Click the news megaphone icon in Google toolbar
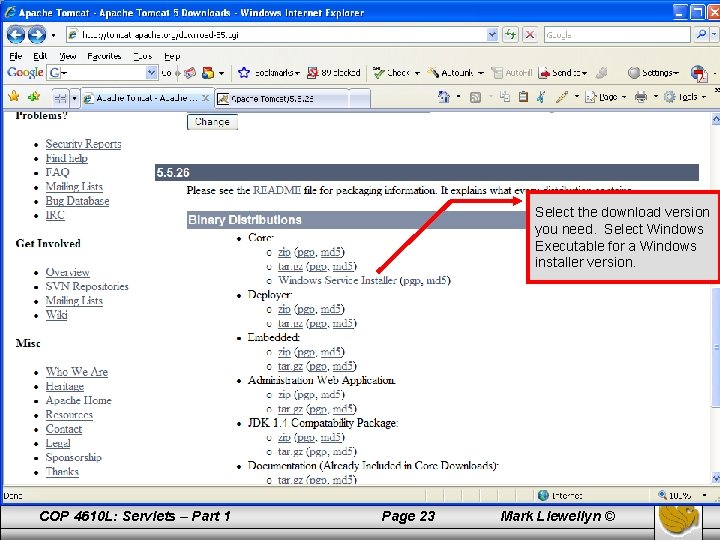Viewport: 720px width, 540px height. pos(190,73)
